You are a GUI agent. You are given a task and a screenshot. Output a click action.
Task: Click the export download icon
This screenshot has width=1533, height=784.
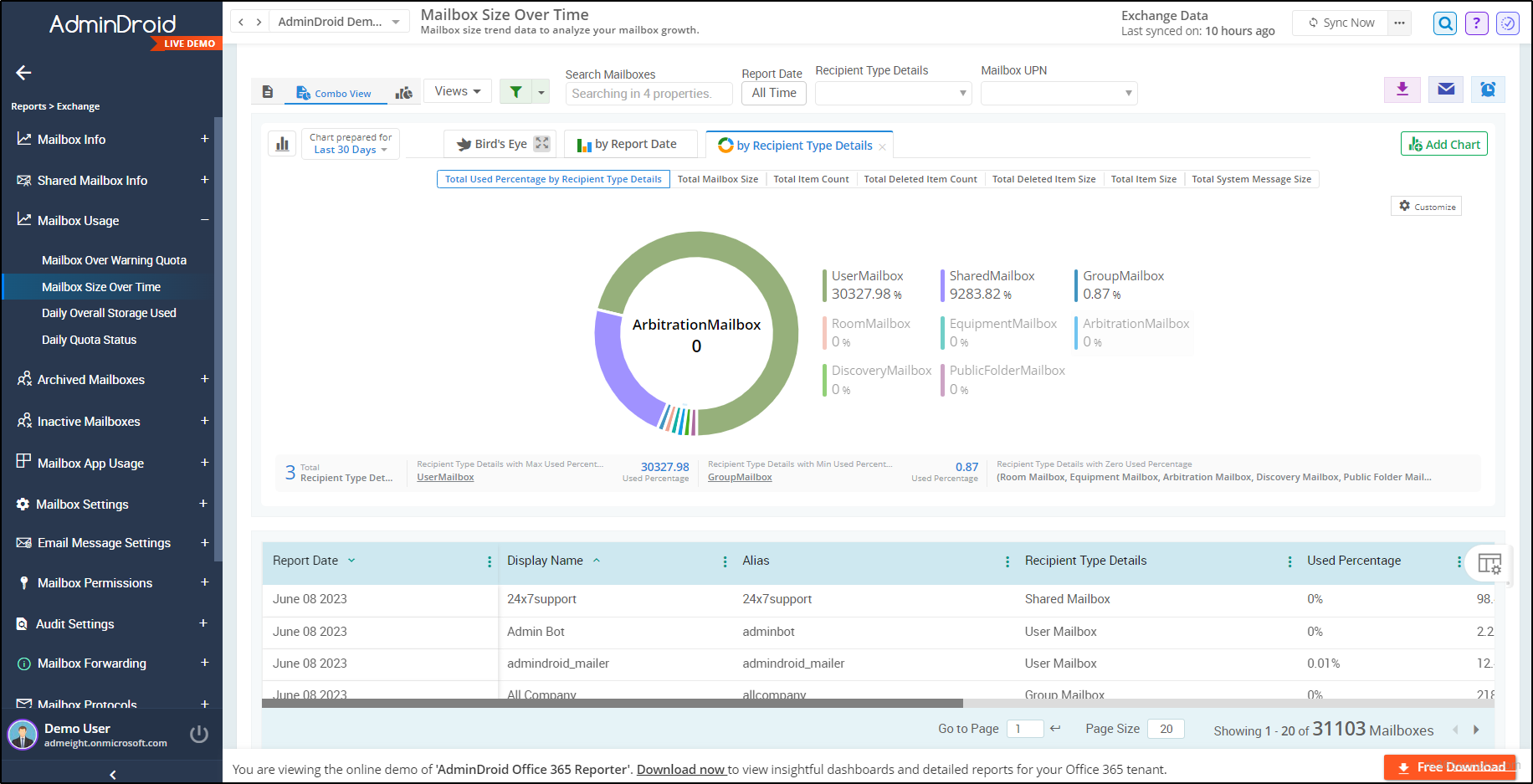pos(1402,89)
